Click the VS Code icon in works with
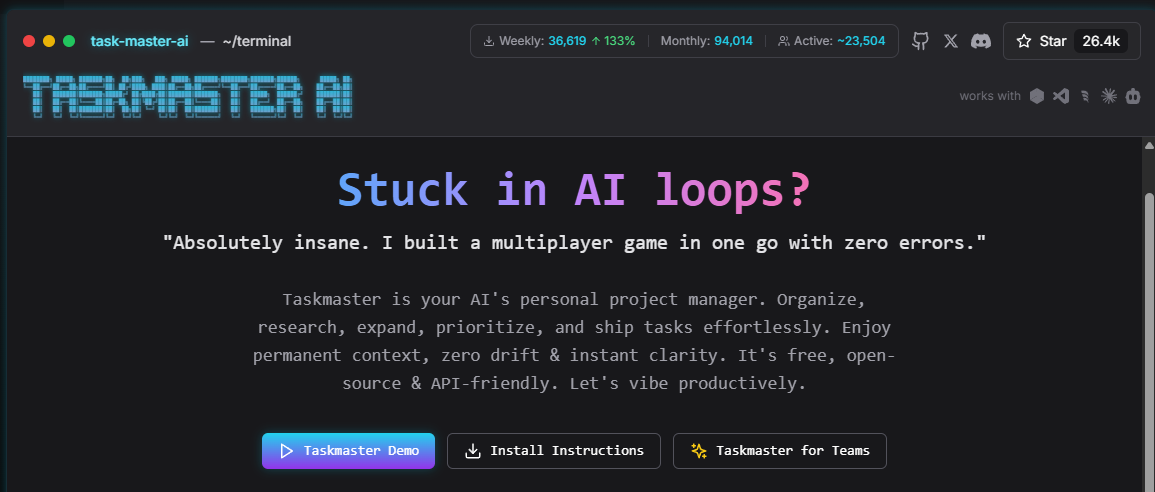This screenshot has height=492, width=1155. pyautogui.click(x=1061, y=96)
